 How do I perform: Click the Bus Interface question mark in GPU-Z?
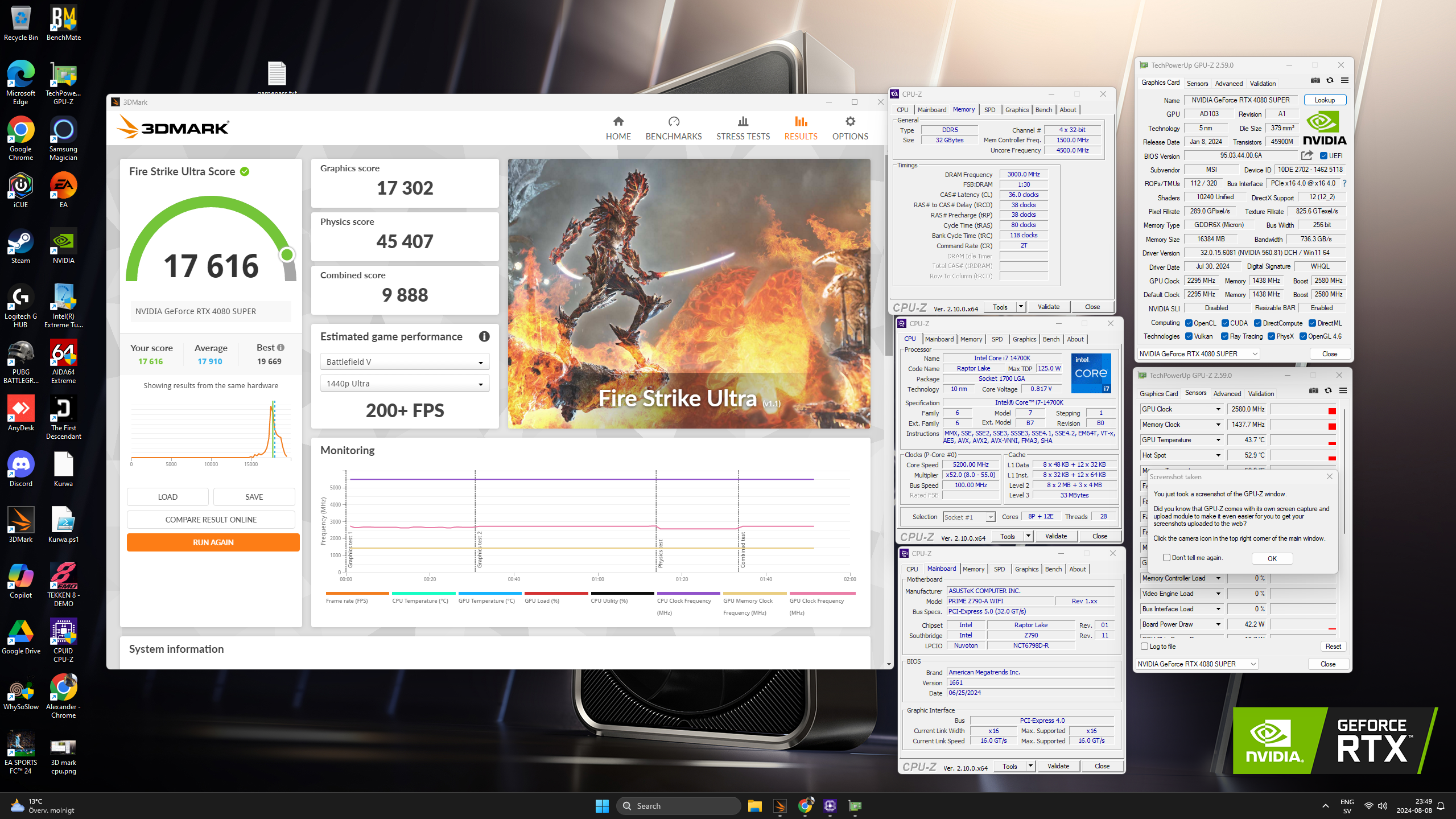[x=1344, y=183]
